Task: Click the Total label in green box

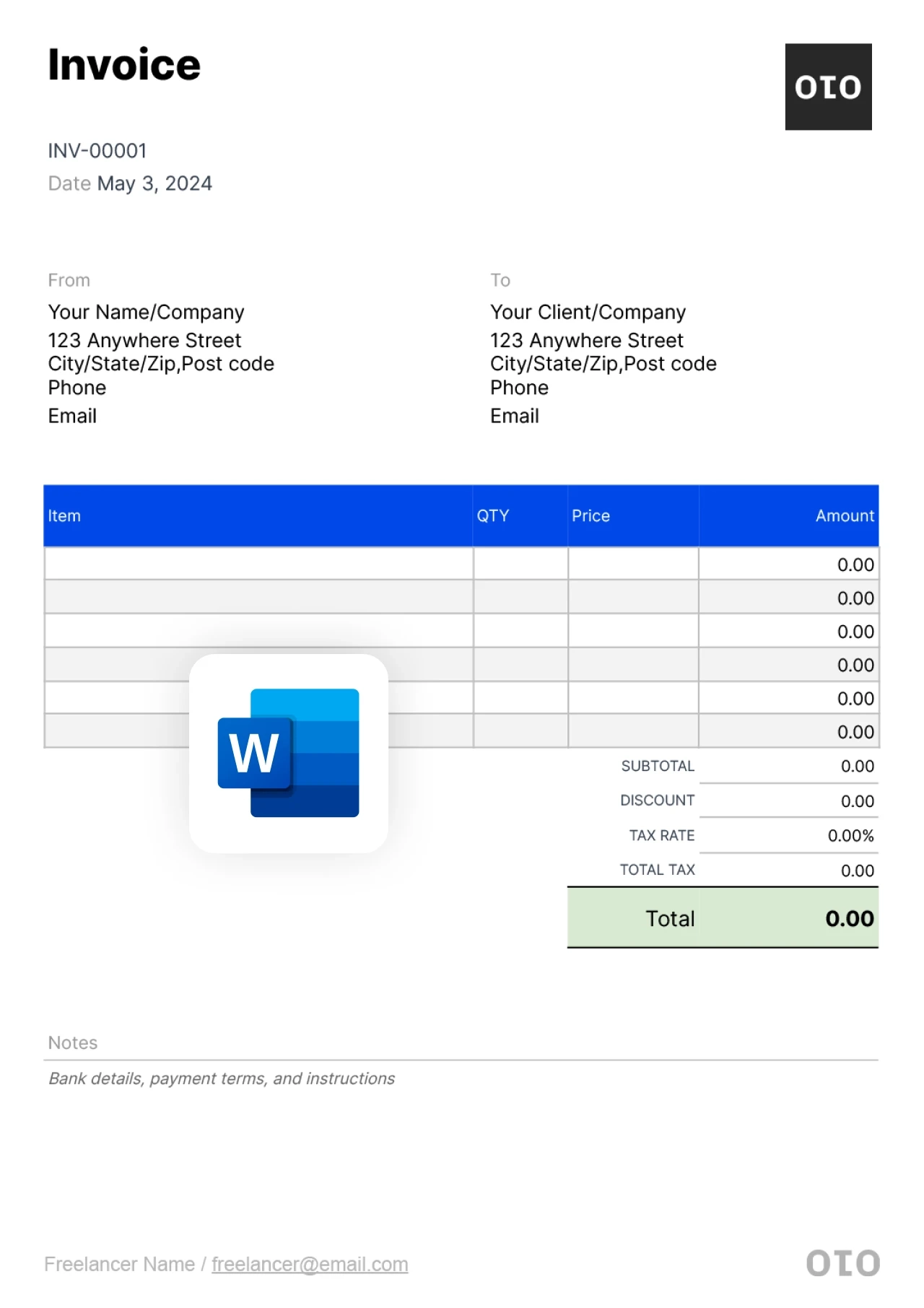Action: pos(670,918)
